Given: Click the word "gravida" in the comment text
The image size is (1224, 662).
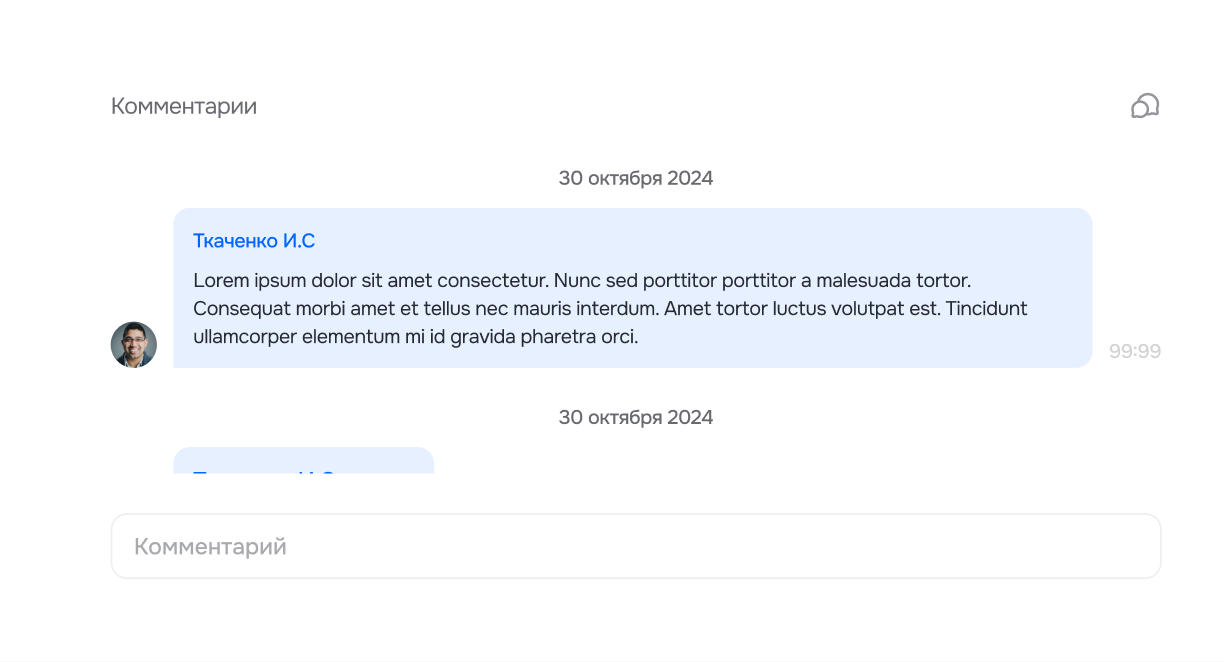Looking at the screenshot, I should point(484,337).
